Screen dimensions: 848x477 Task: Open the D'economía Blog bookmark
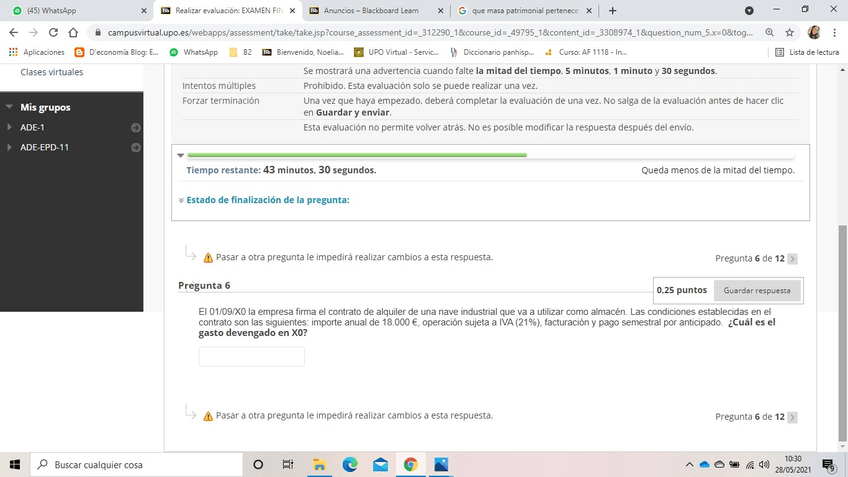pyautogui.click(x=117, y=52)
